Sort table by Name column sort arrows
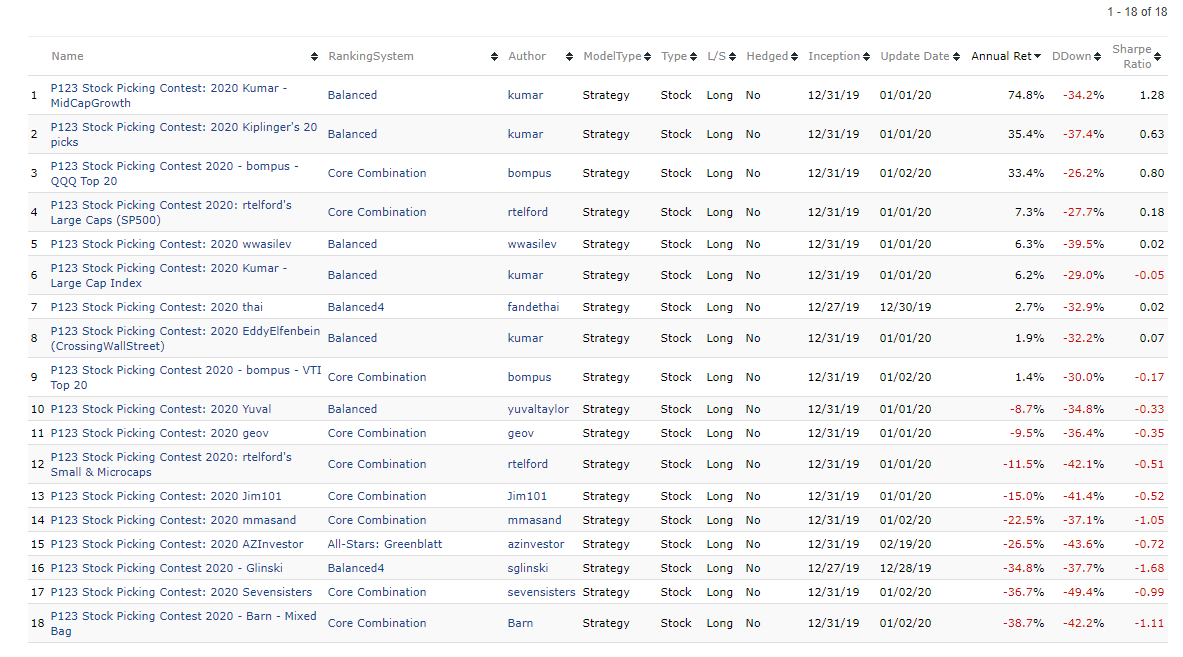This screenshot has width=1183, height=657. 314,57
